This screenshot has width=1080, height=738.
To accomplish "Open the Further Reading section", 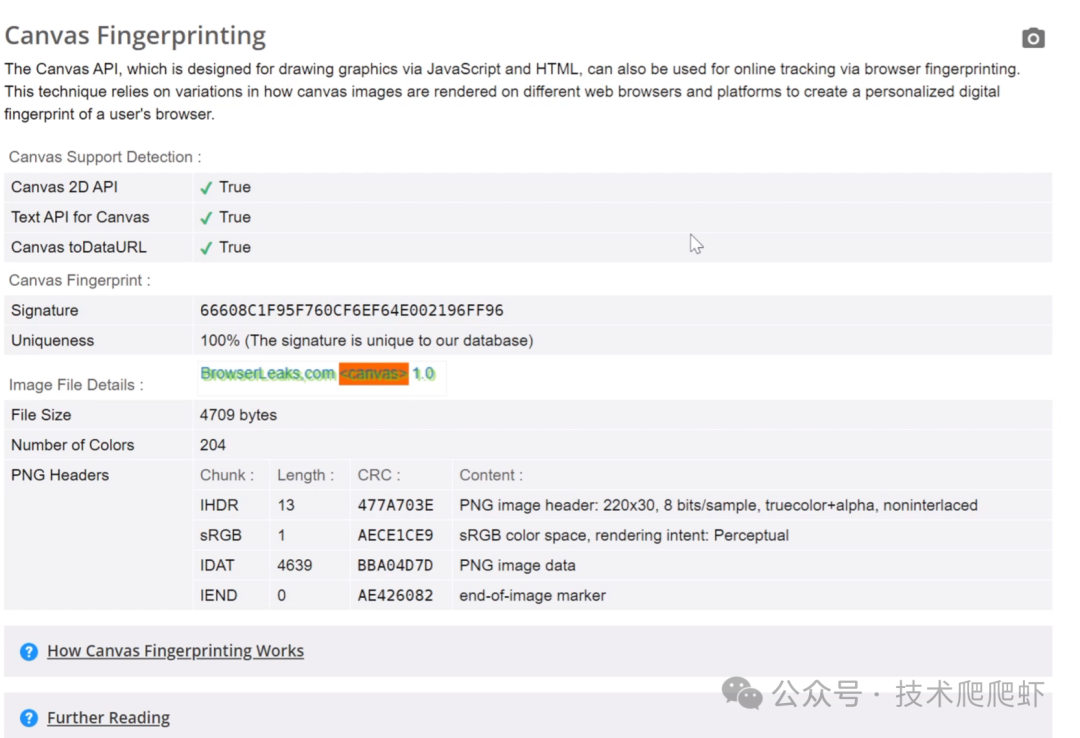I will [x=108, y=718].
